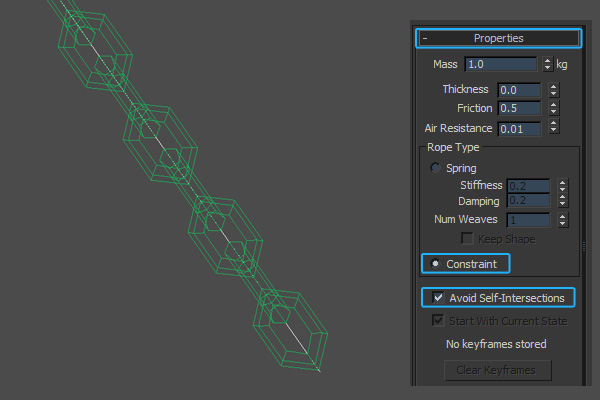Click the 'kg' unit label
Image resolution: width=600 pixels, height=400 pixels.
pyautogui.click(x=562, y=64)
